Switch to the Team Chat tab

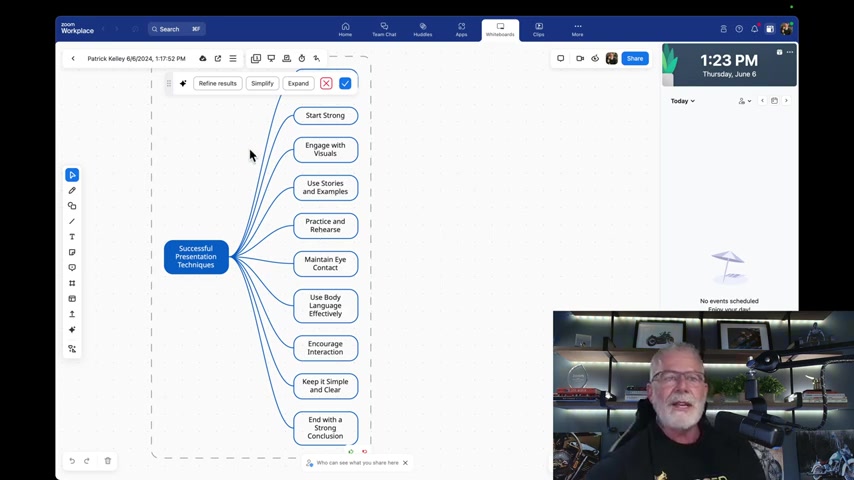[384, 29]
